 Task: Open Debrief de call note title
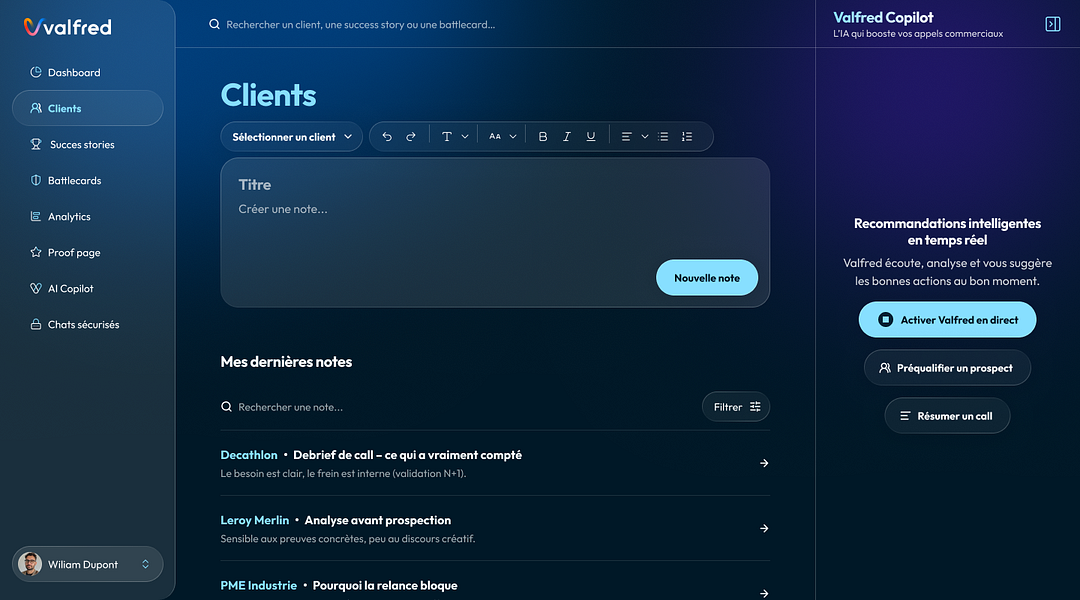click(407, 455)
